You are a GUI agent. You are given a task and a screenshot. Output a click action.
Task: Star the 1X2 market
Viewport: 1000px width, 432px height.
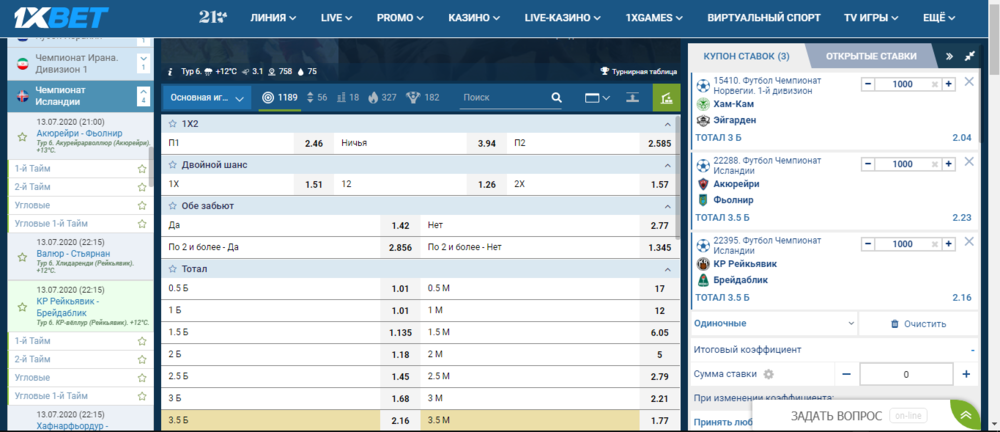coord(172,124)
